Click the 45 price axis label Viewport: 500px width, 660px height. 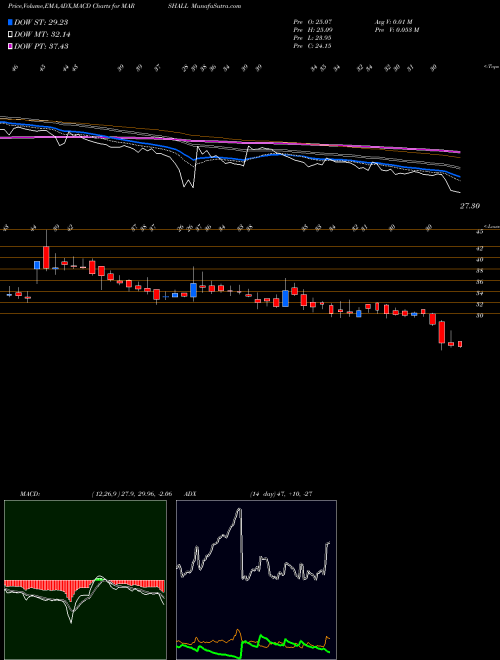pyautogui.click(x=479, y=232)
